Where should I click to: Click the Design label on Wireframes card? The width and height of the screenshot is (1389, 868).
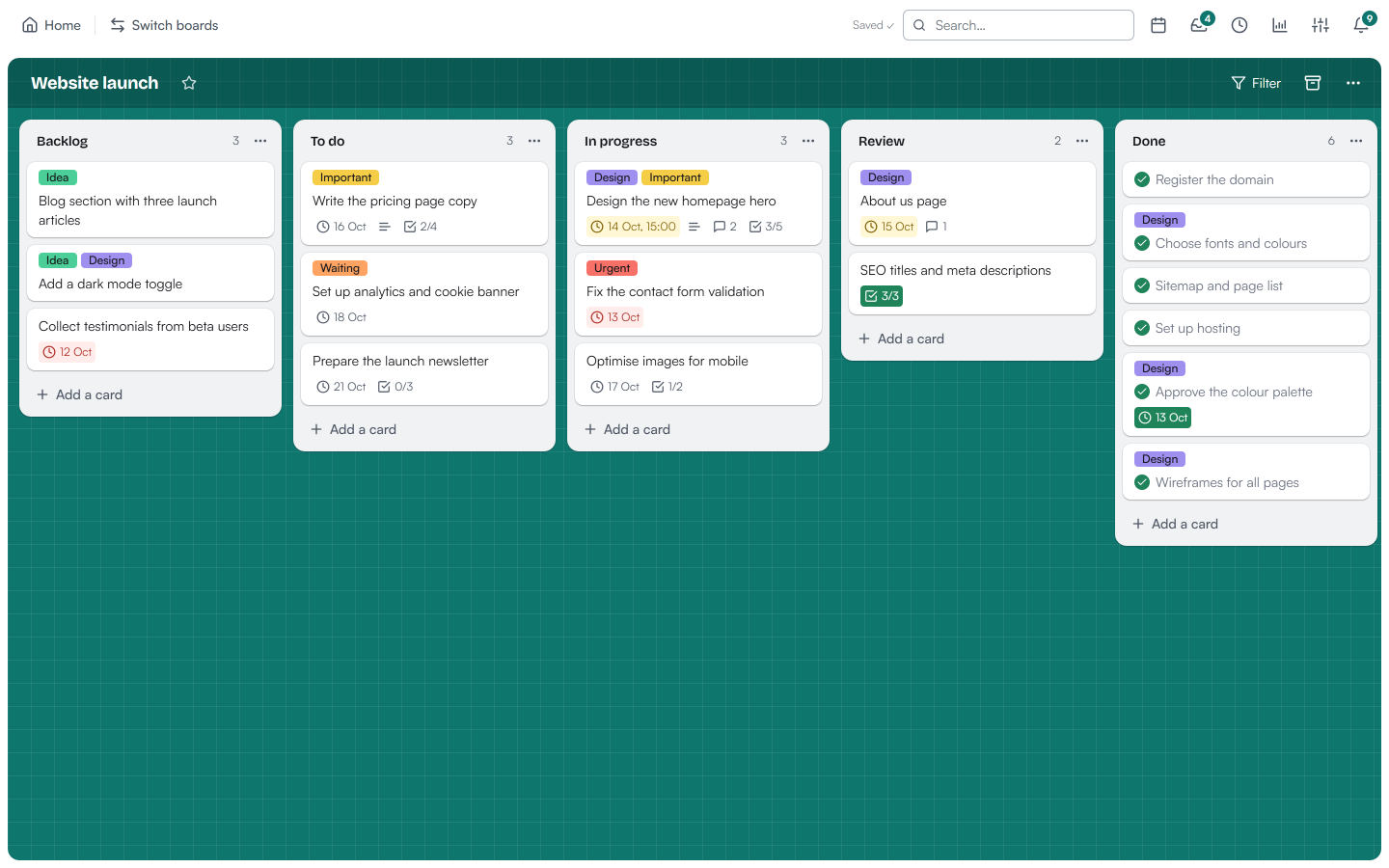pyautogui.click(x=1159, y=459)
